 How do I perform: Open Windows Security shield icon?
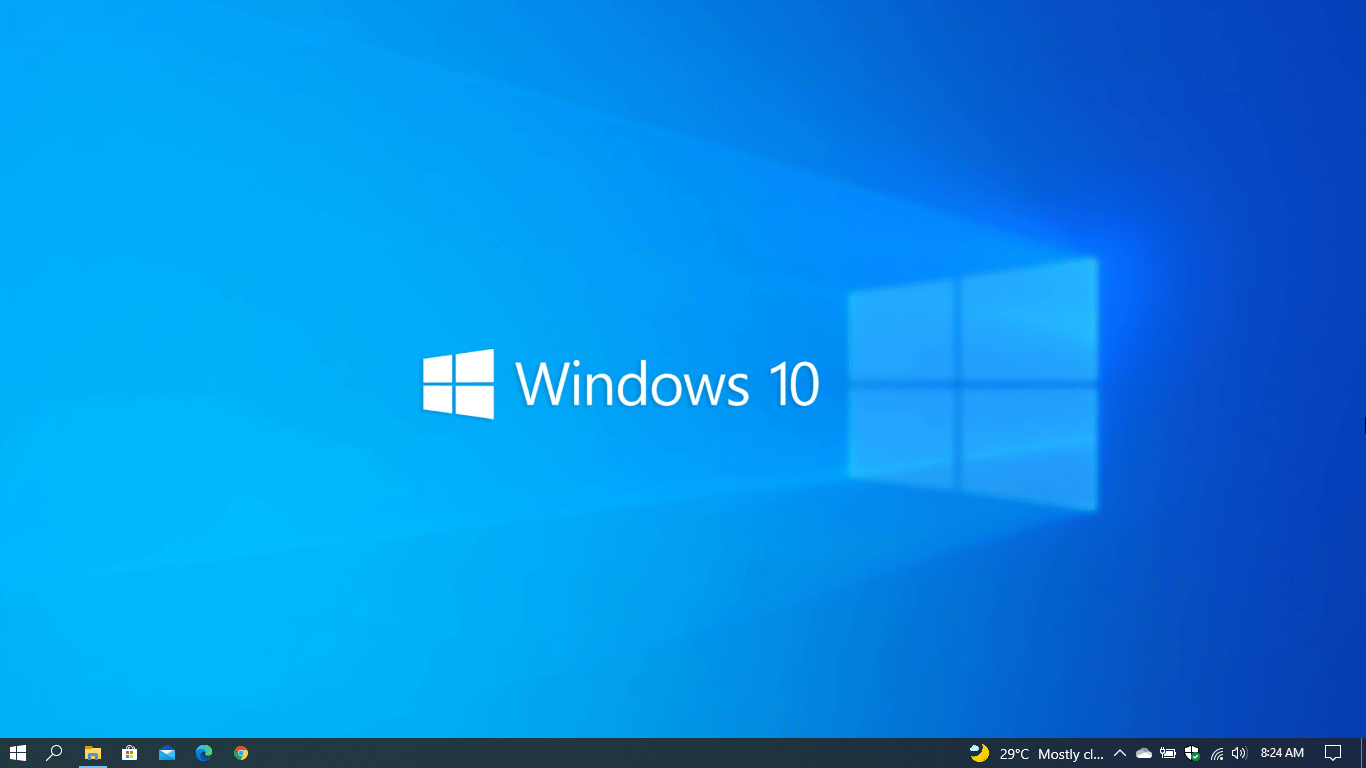coord(1192,753)
